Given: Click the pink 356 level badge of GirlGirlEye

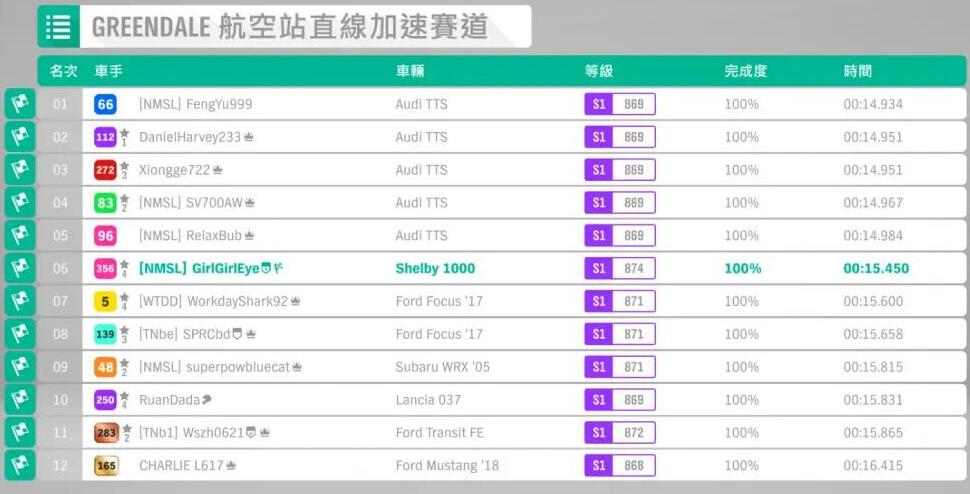Looking at the screenshot, I should point(105,268).
